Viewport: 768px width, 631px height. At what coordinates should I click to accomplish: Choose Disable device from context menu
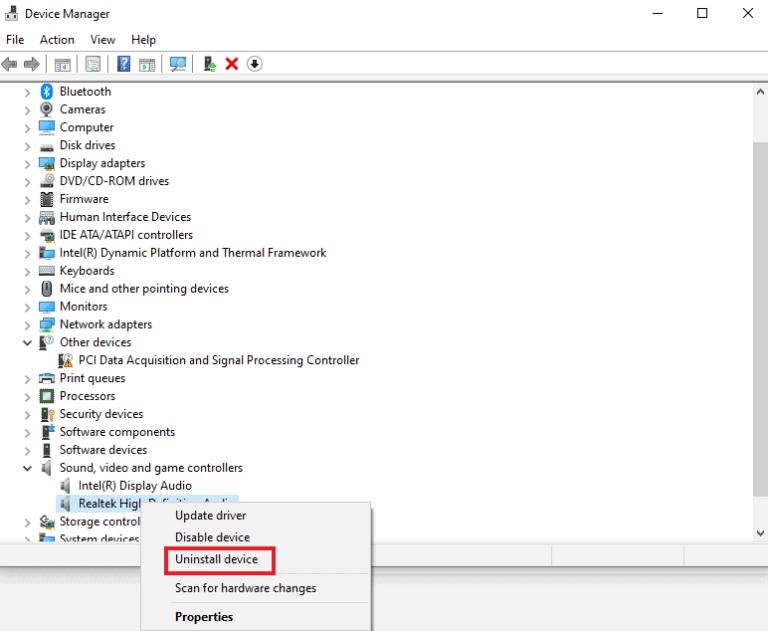tap(213, 537)
